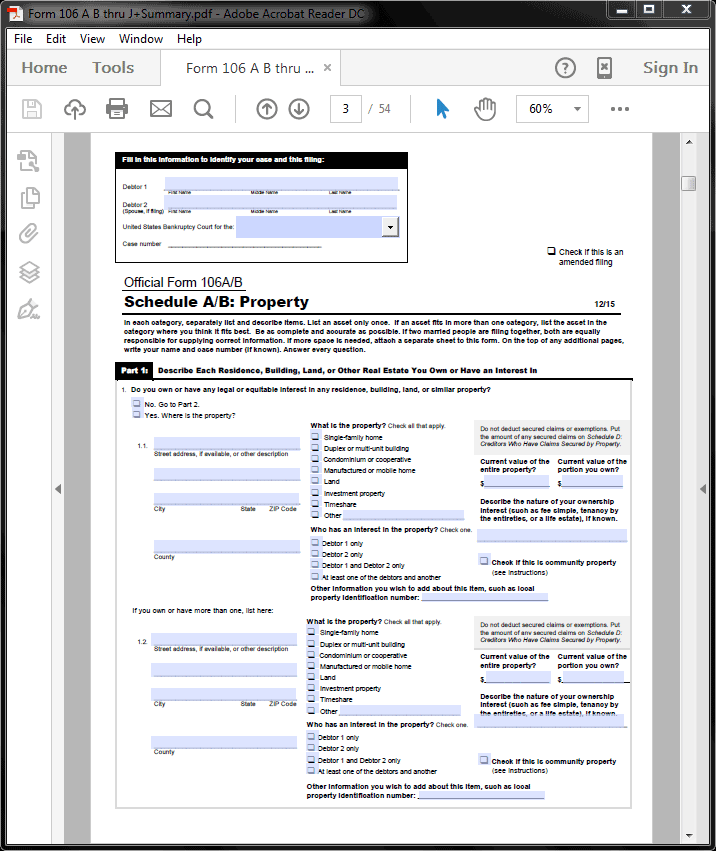This screenshot has width=716, height=851.
Task: Click the Sign In link
Action: (x=670, y=68)
